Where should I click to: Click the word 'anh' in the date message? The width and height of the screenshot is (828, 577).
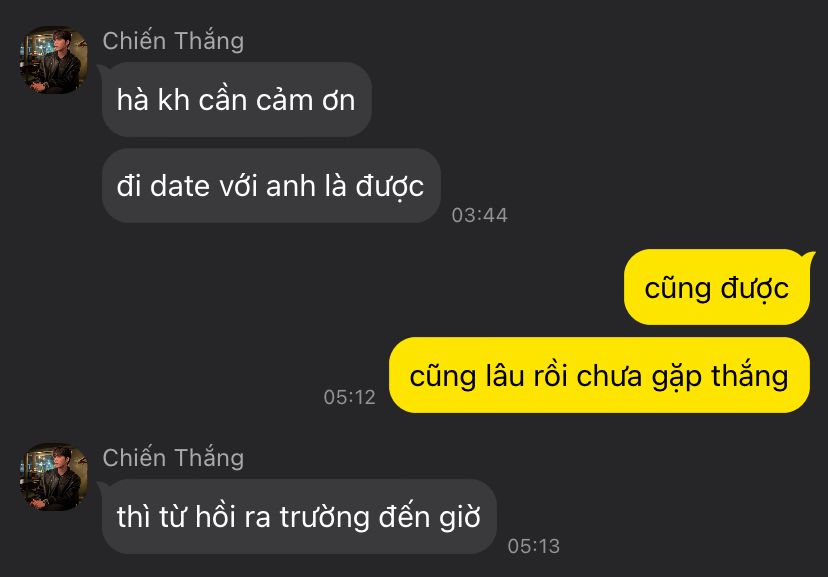291,186
